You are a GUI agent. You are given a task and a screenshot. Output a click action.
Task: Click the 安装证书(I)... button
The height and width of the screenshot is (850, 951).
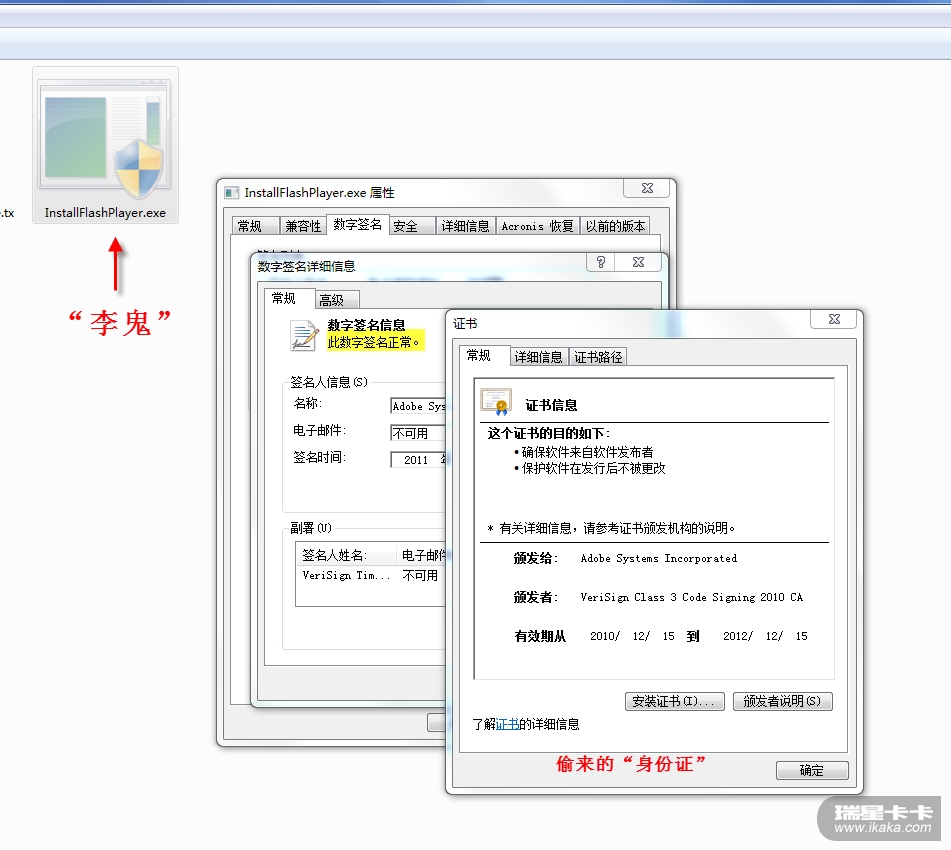[674, 701]
